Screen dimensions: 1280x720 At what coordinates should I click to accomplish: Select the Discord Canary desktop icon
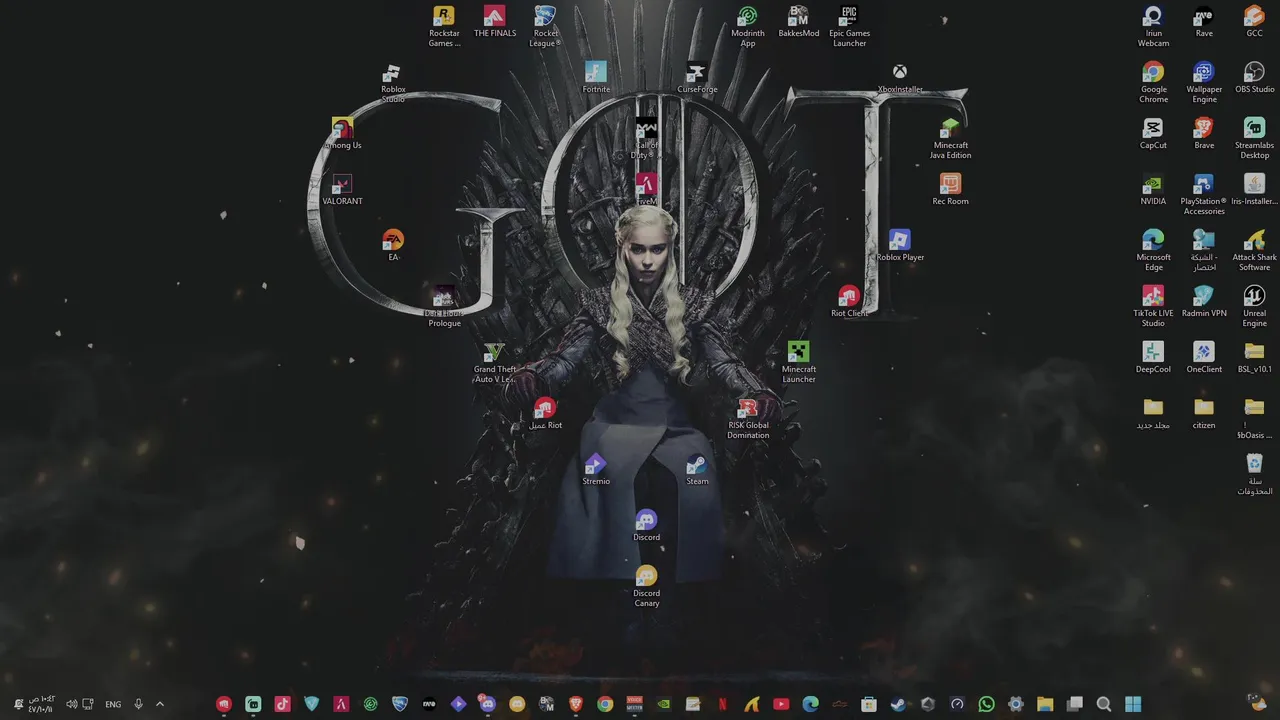coord(646,586)
